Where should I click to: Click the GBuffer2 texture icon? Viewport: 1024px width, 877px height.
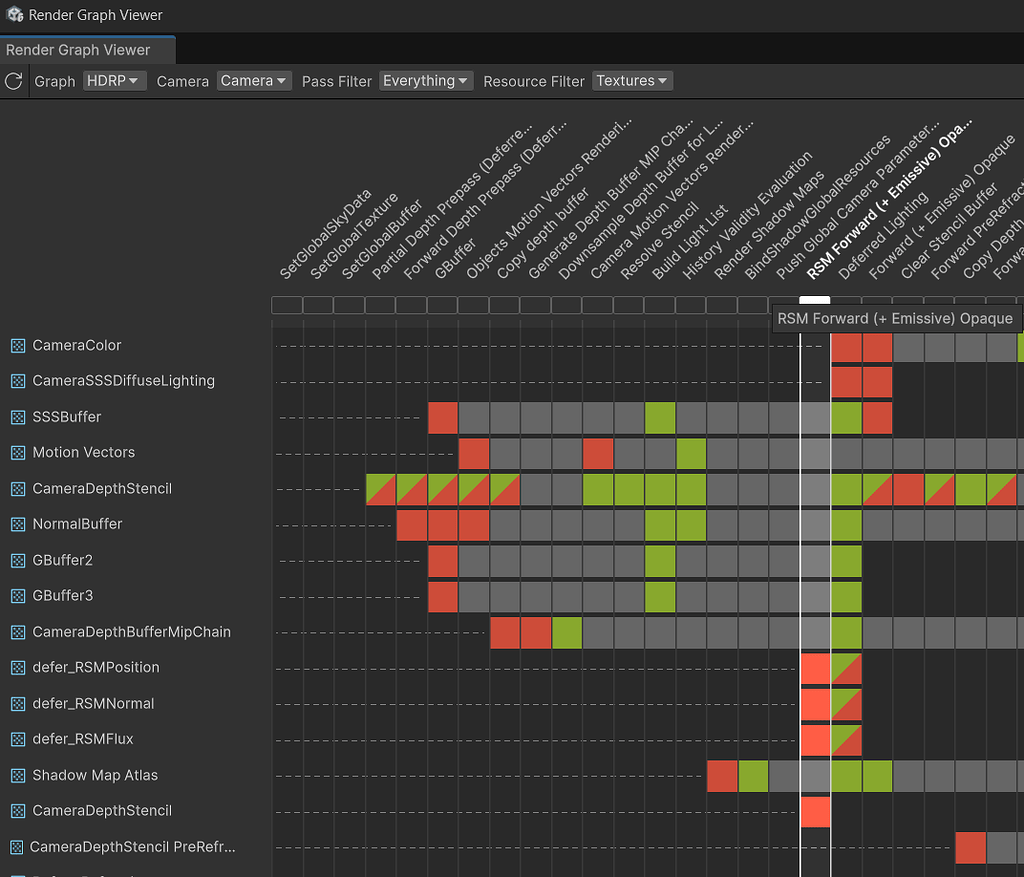click(x=18, y=560)
